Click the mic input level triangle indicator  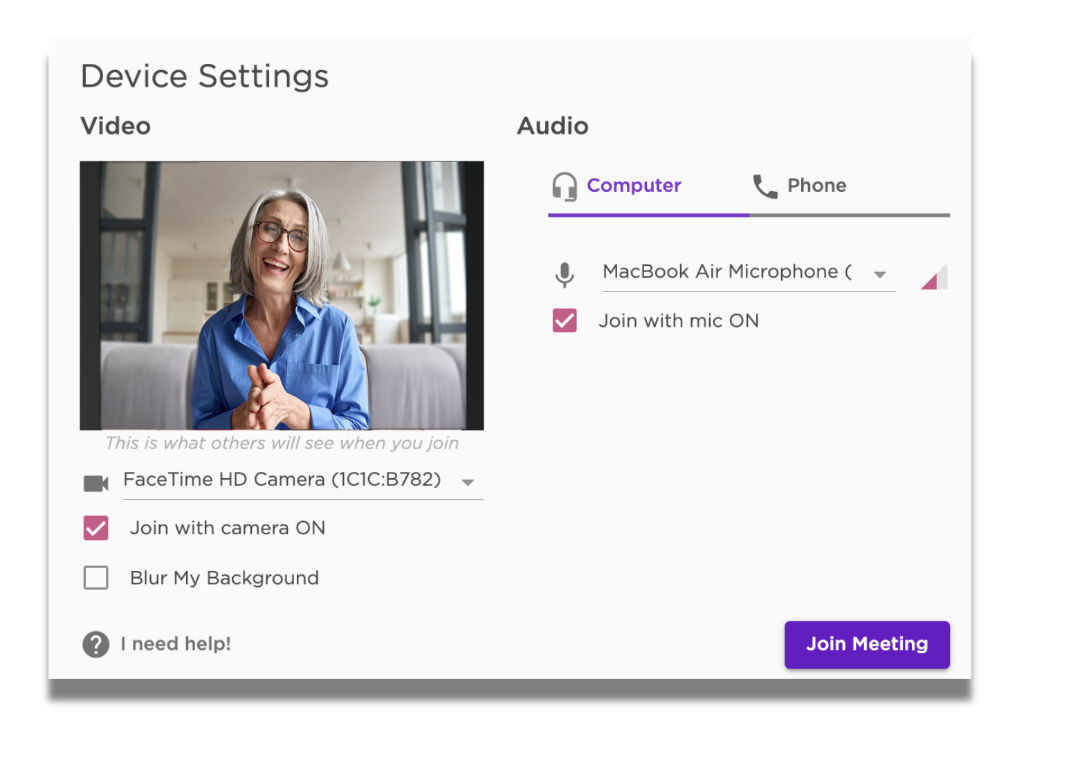pos(934,276)
